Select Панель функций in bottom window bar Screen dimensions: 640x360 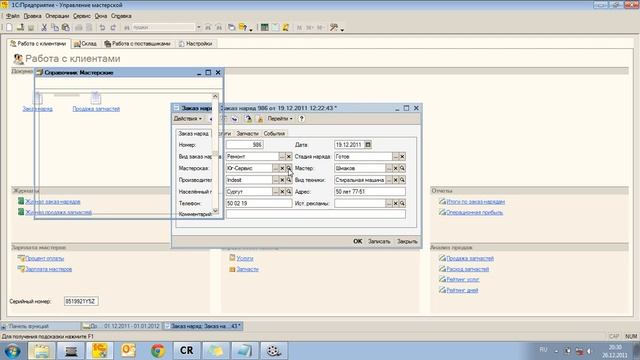[40, 326]
